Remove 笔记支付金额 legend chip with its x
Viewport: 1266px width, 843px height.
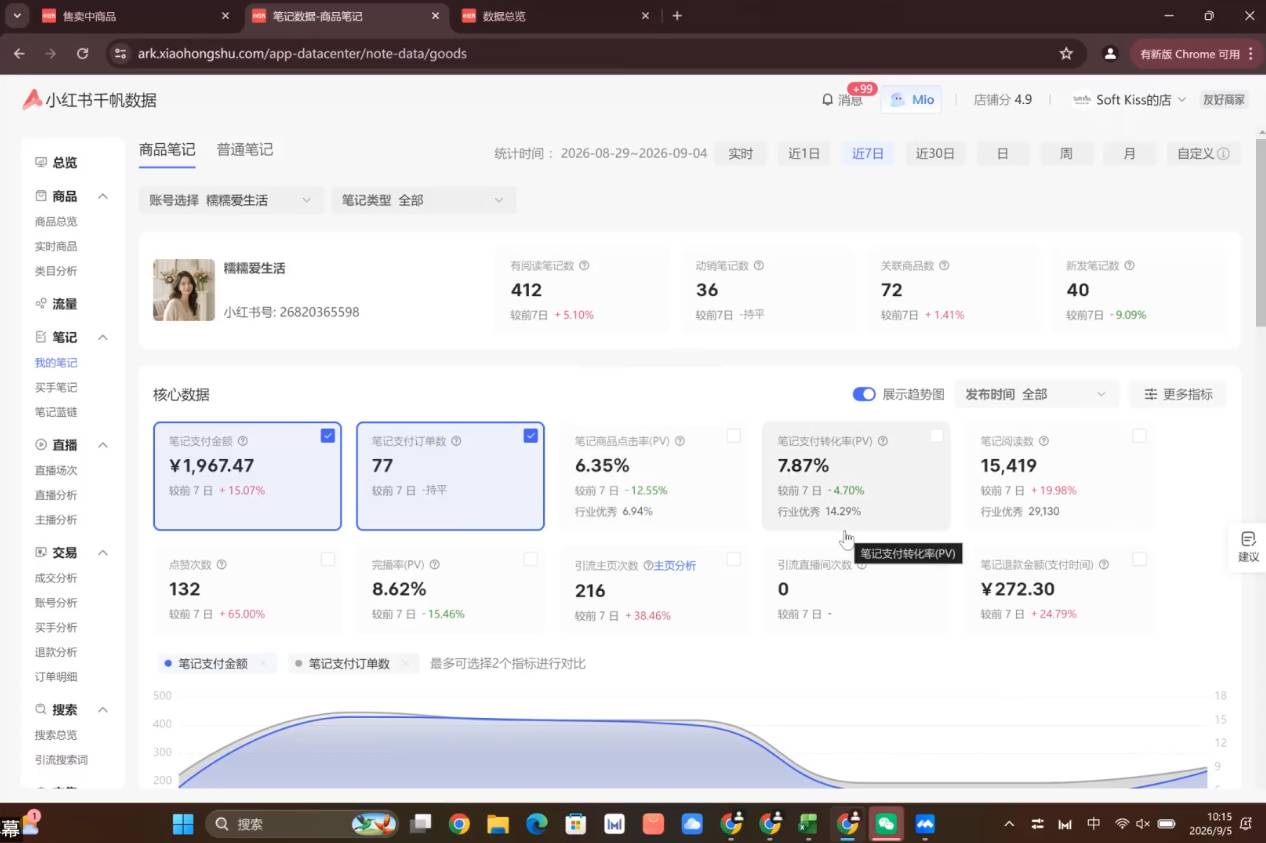click(263, 663)
